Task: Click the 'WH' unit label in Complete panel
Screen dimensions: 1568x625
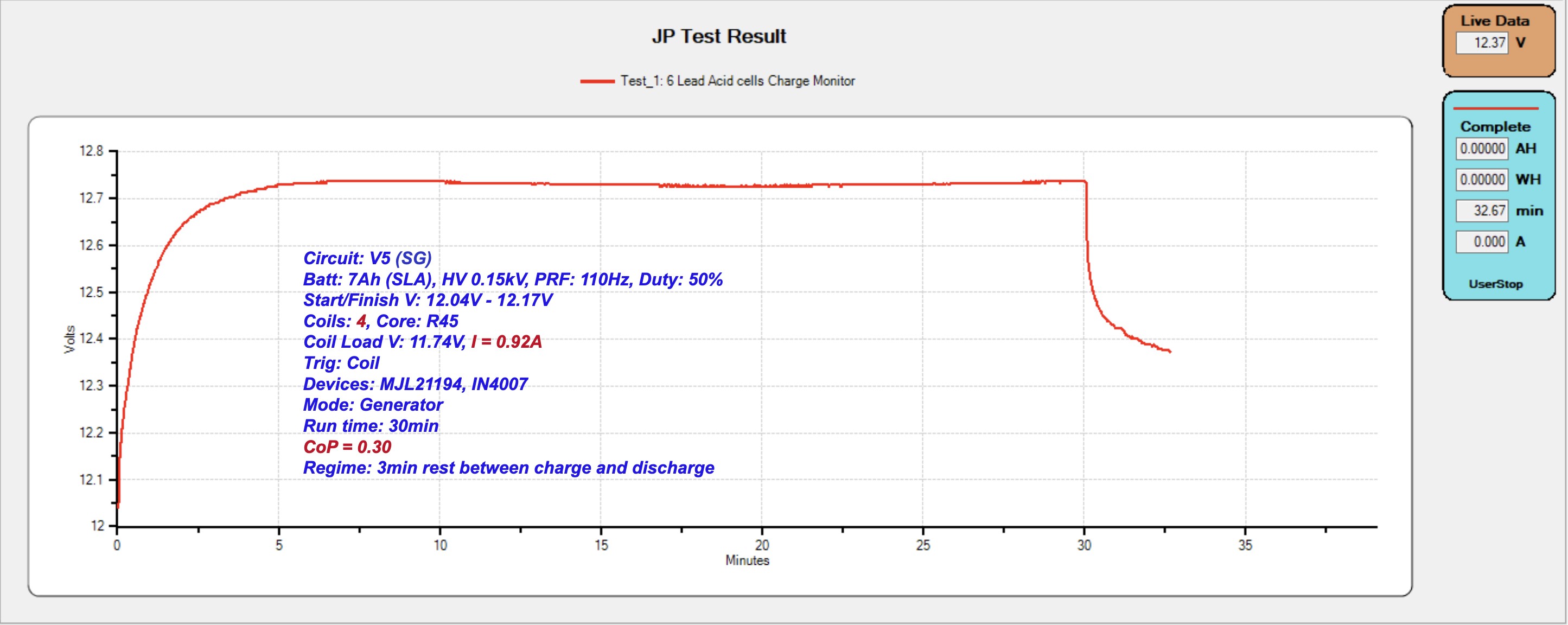Action: point(1528,180)
